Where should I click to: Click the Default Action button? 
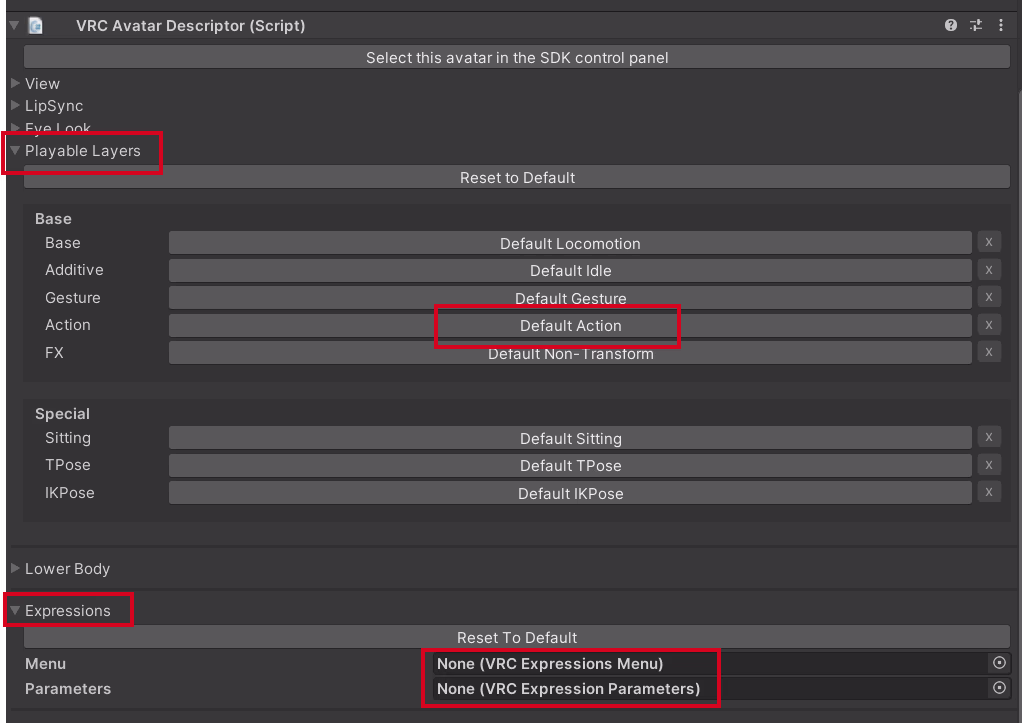[570, 325]
